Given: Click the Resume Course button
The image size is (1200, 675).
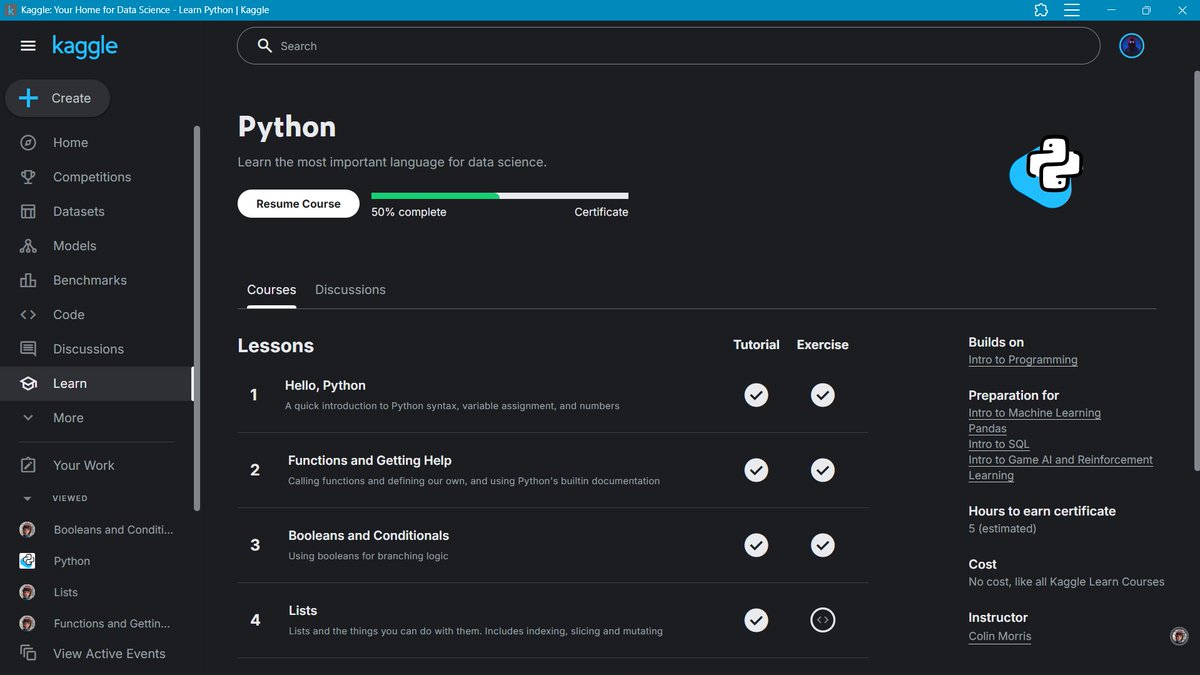Looking at the screenshot, I should [298, 204].
